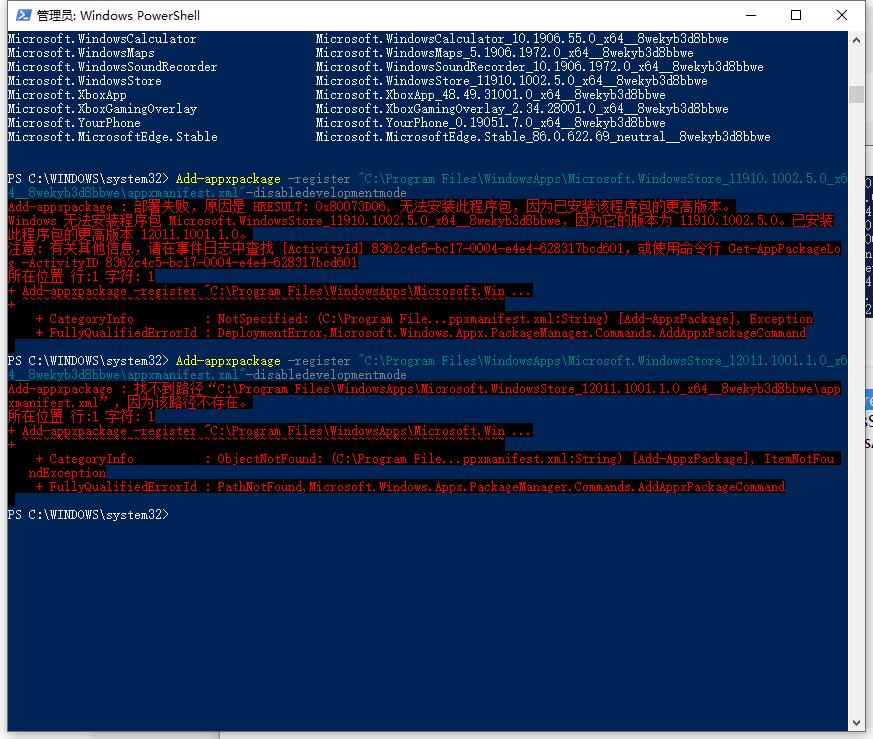Click the Microsoft.WindowsSoundRecorder name entry
This screenshot has height=739, width=873.
[112, 66]
